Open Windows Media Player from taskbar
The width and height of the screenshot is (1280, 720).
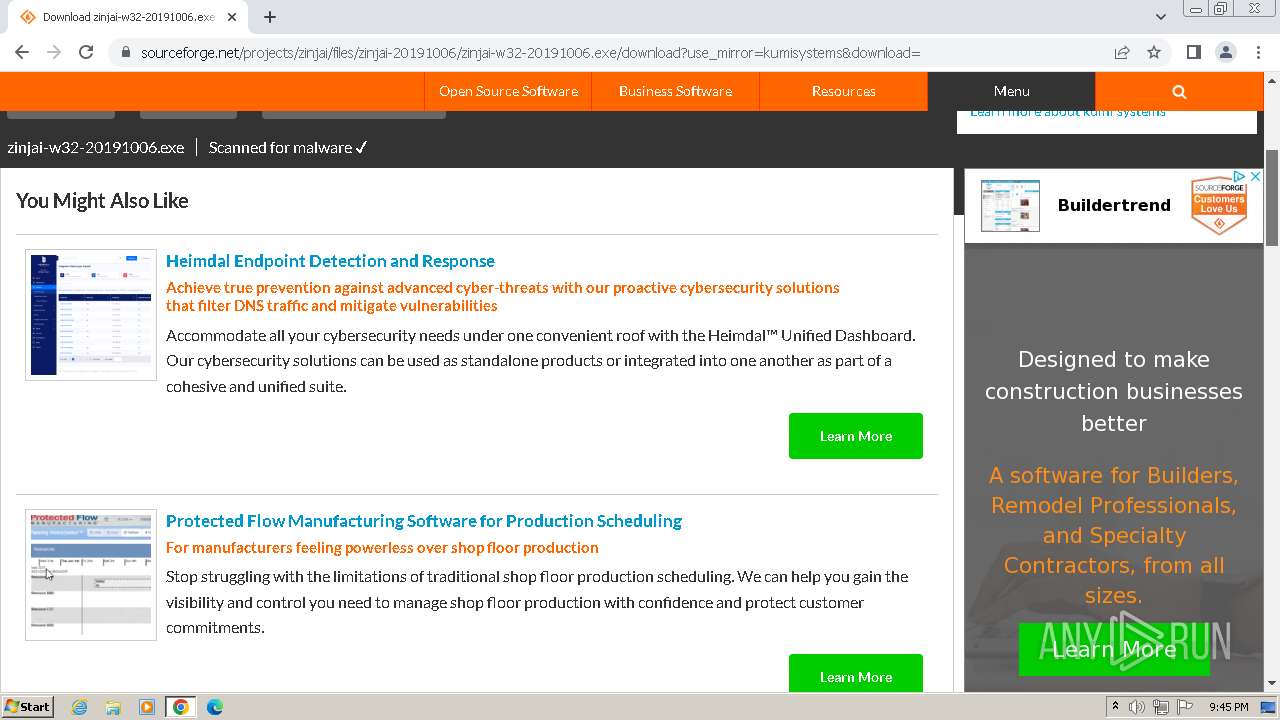tap(147, 707)
